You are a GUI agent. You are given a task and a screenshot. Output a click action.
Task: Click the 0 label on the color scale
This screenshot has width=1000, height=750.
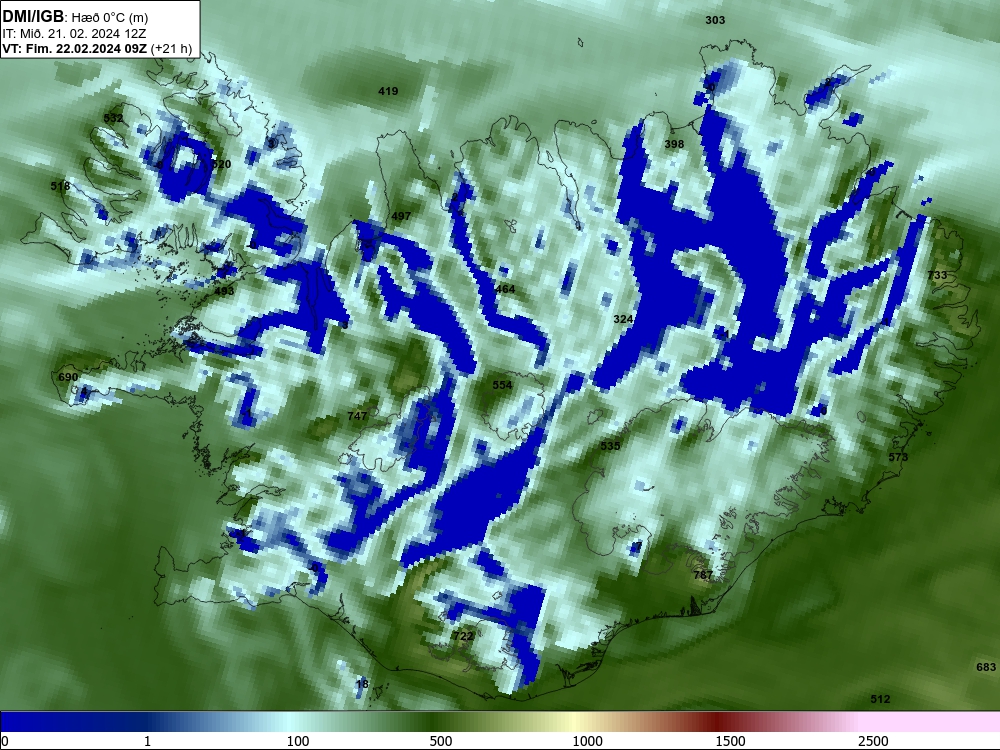tap(5, 741)
